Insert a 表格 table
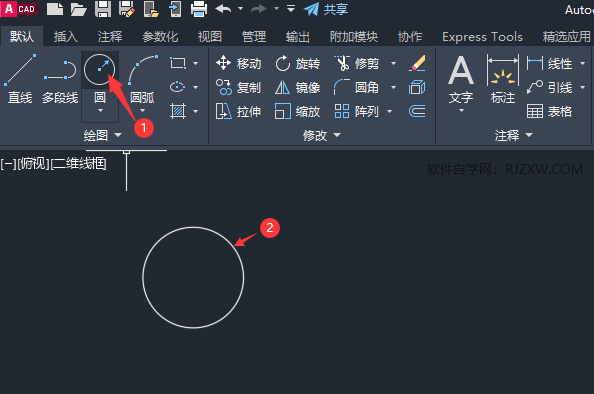This screenshot has width=594, height=394. tap(549, 111)
